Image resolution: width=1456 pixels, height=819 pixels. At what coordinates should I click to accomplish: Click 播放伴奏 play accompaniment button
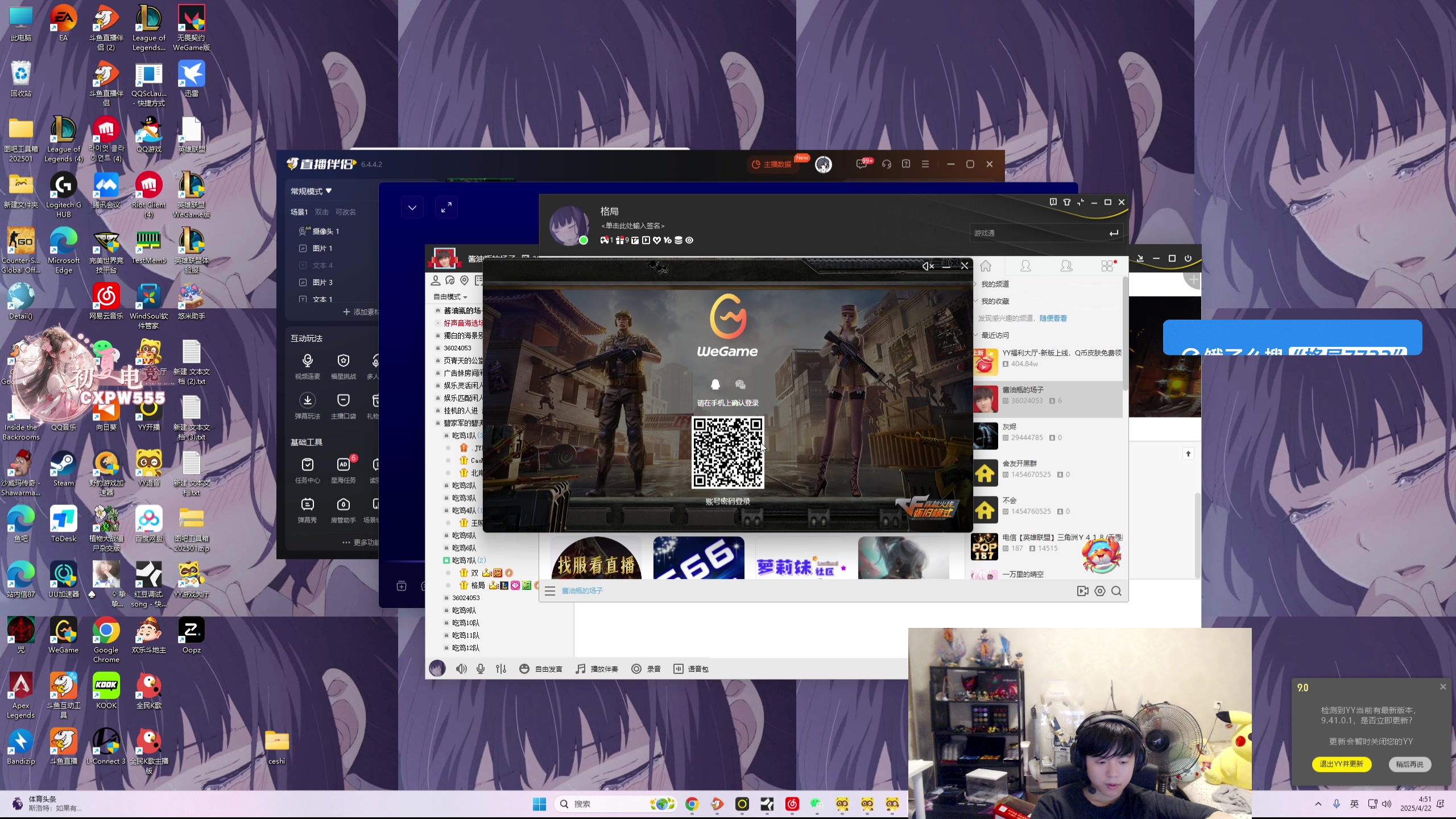[597, 669]
